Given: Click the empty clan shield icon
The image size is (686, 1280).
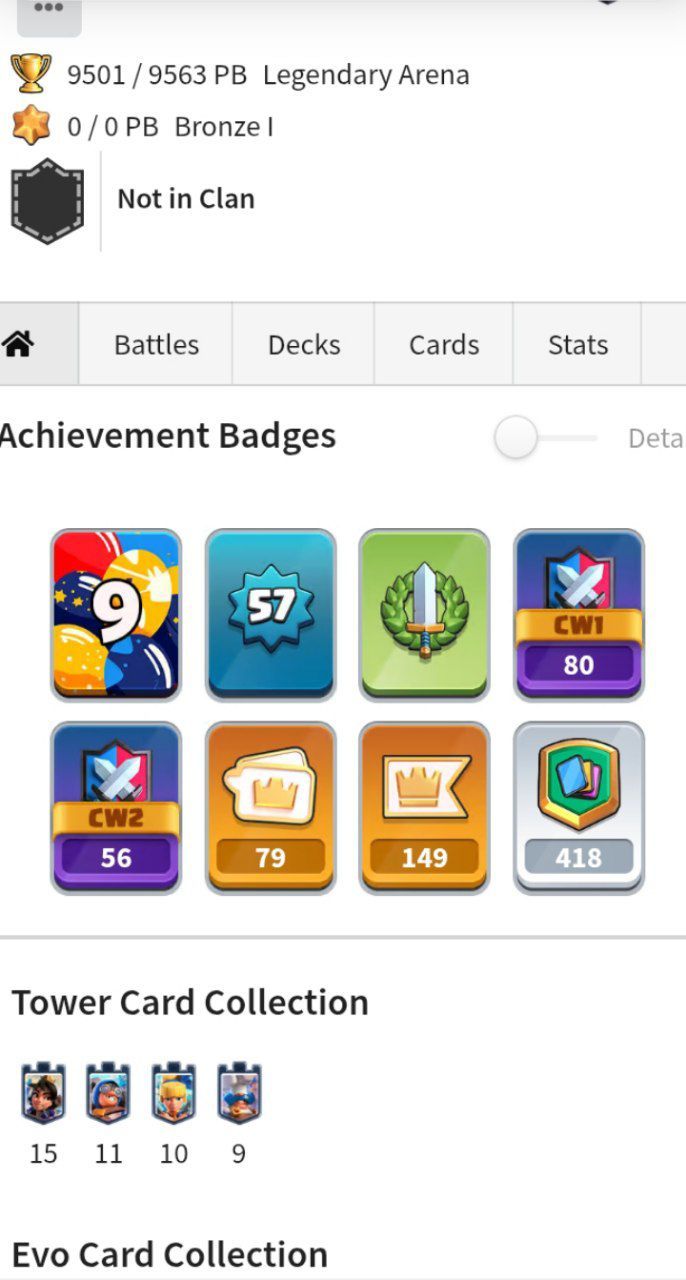Looking at the screenshot, I should pyautogui.click(x=47, y=199).
